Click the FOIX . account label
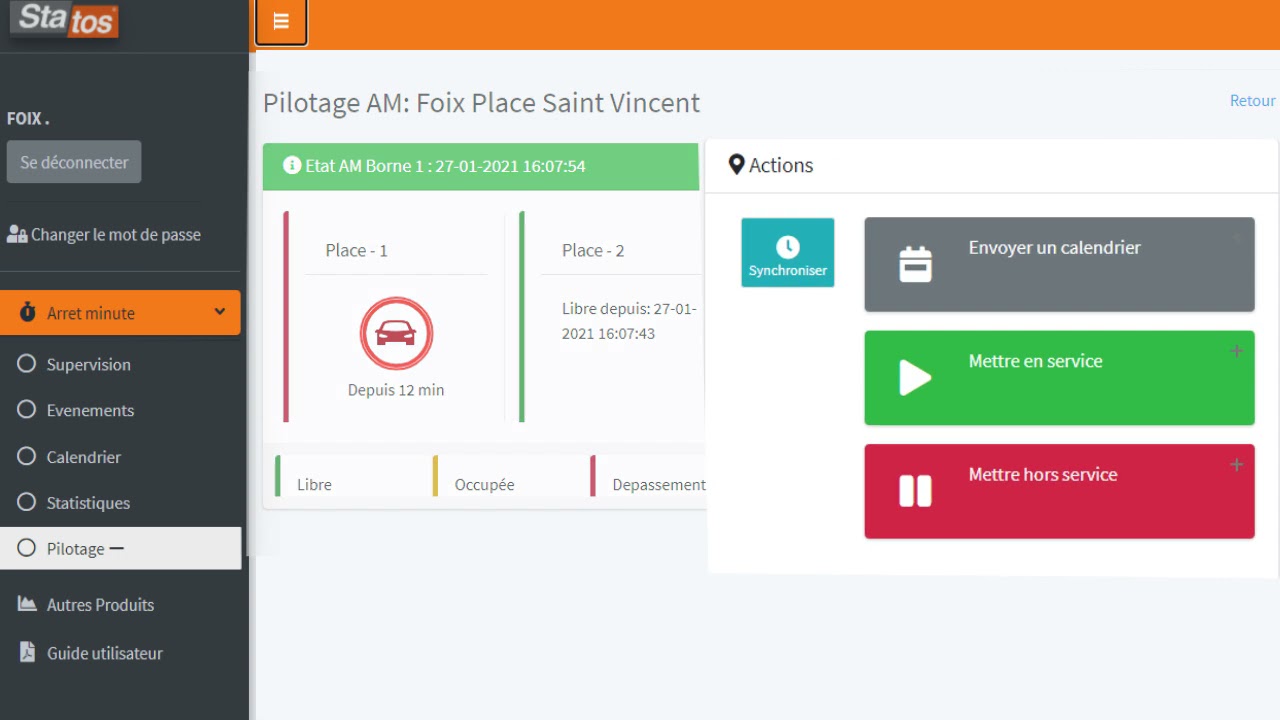The image size is (1280, 720). 28,118
